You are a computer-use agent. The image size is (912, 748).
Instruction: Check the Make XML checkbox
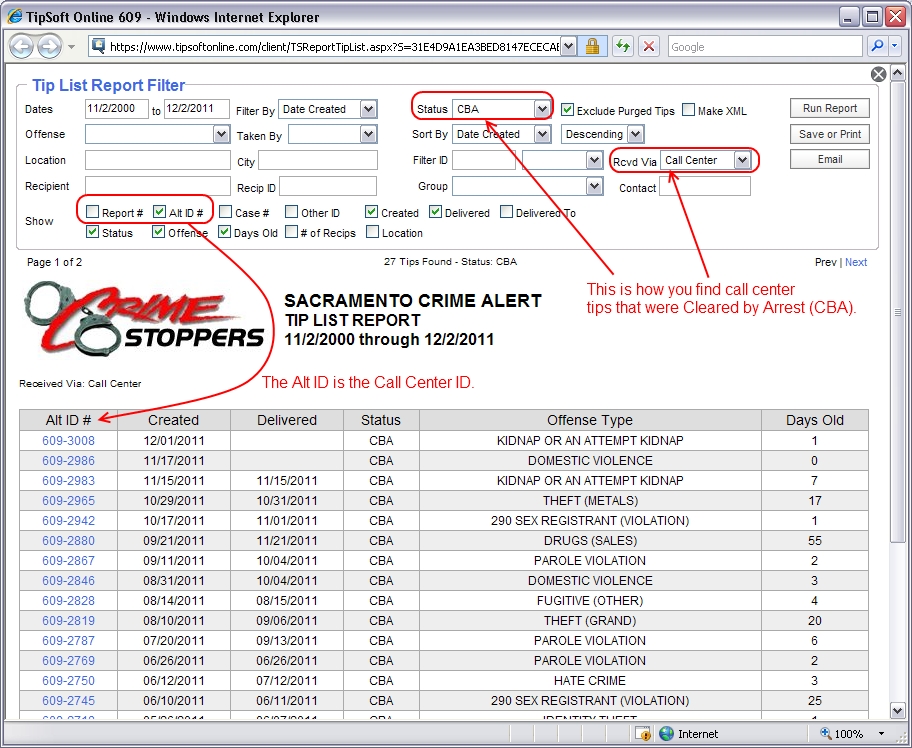coord(688,109)
